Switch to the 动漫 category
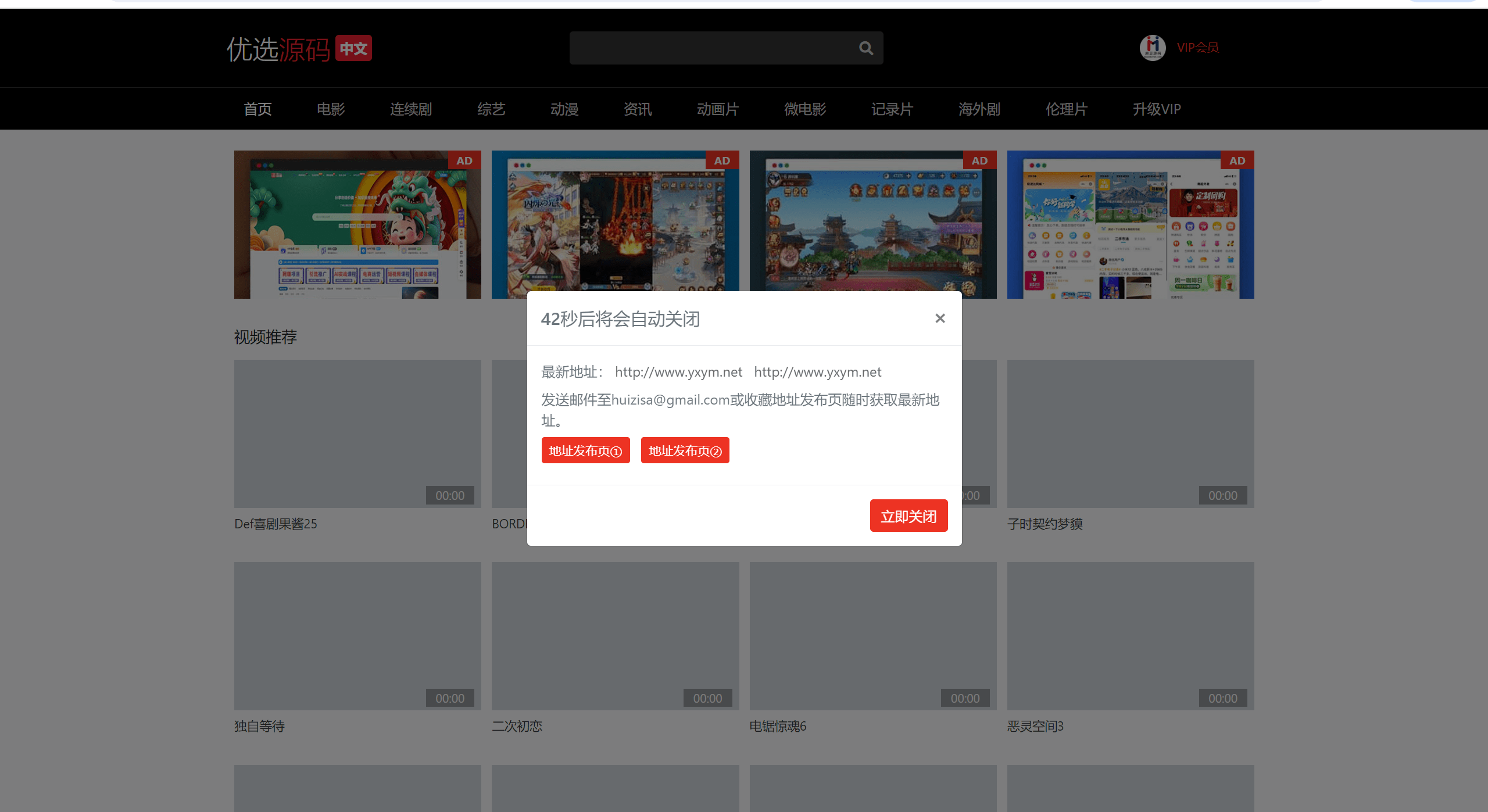This screenshot has height=812, width=1488. click(564, 109)
